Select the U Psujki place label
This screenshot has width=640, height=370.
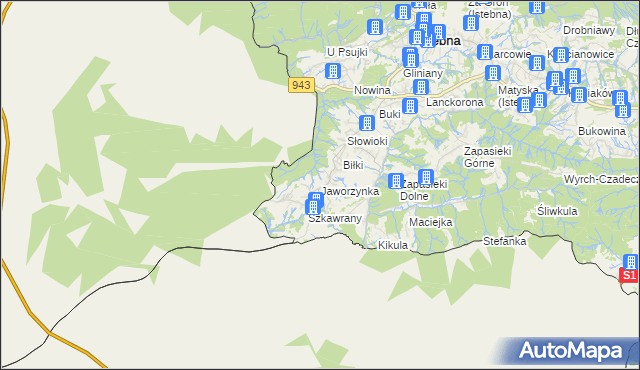[x=347, y=52]
